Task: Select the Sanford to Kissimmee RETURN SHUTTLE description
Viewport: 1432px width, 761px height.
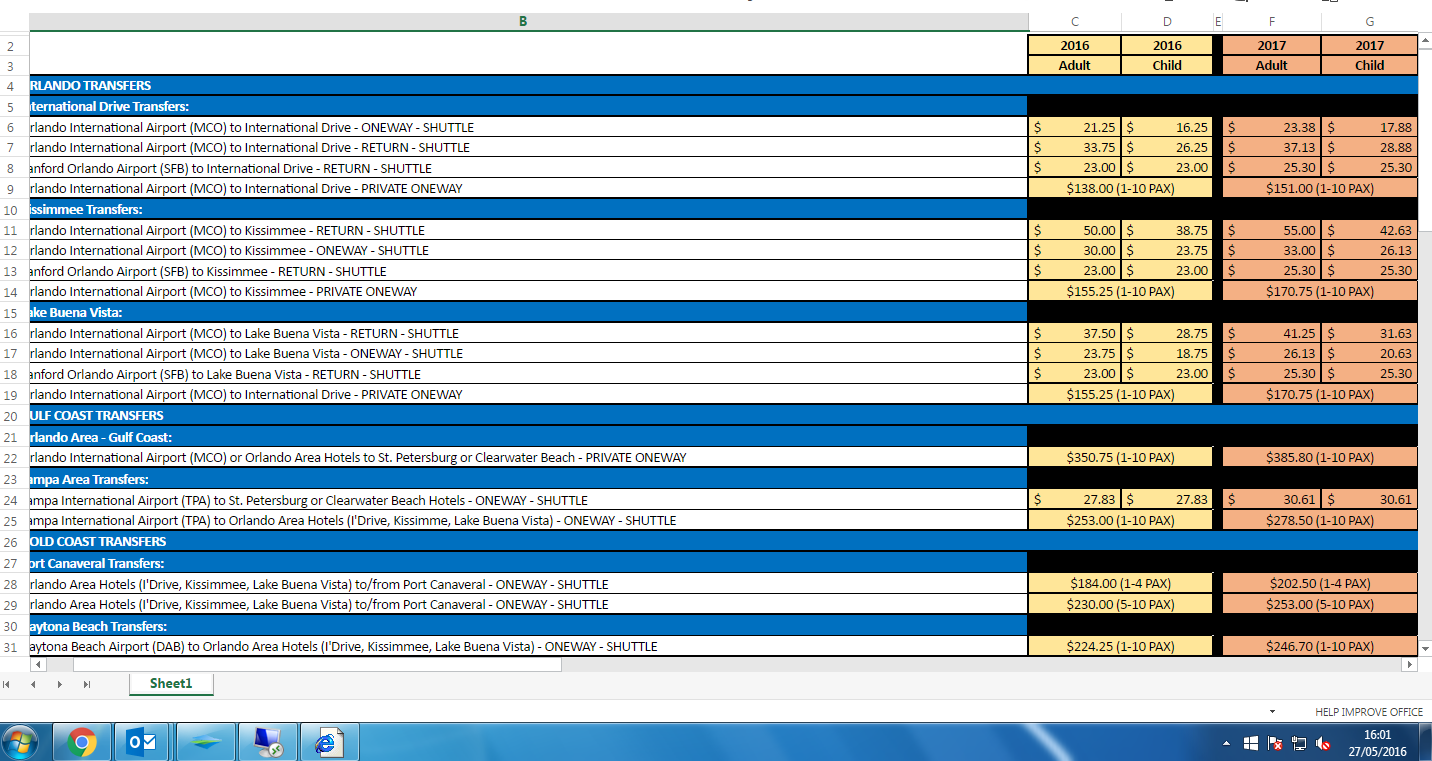Action: point(529,272)
